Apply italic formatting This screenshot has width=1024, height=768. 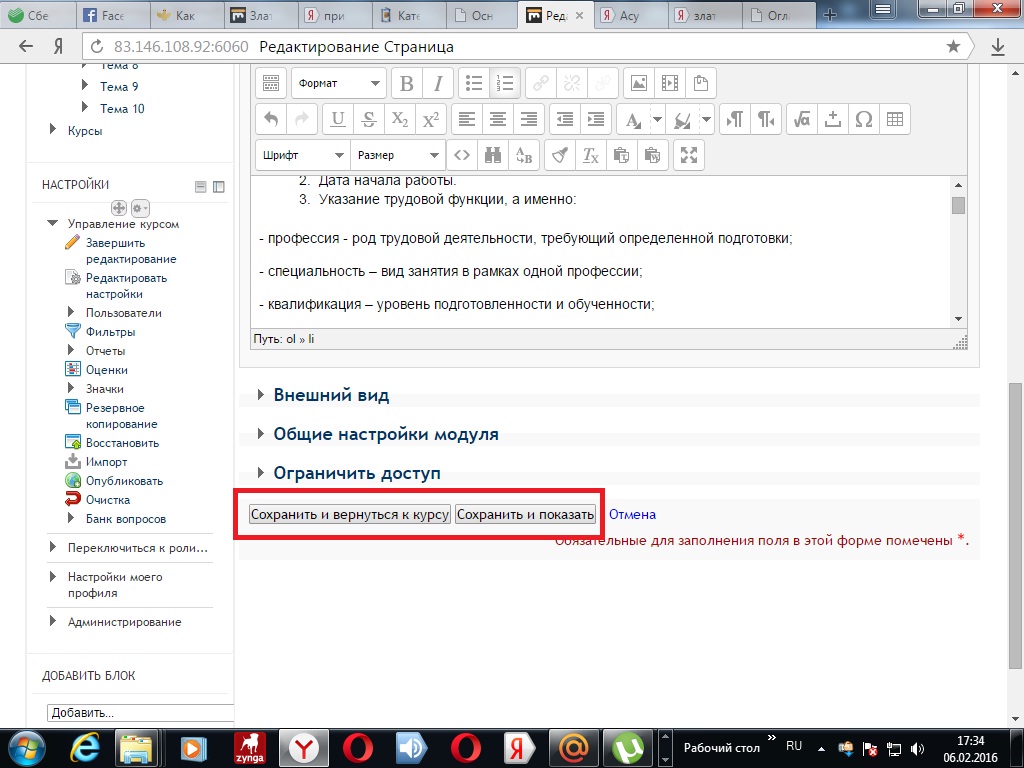438,83
